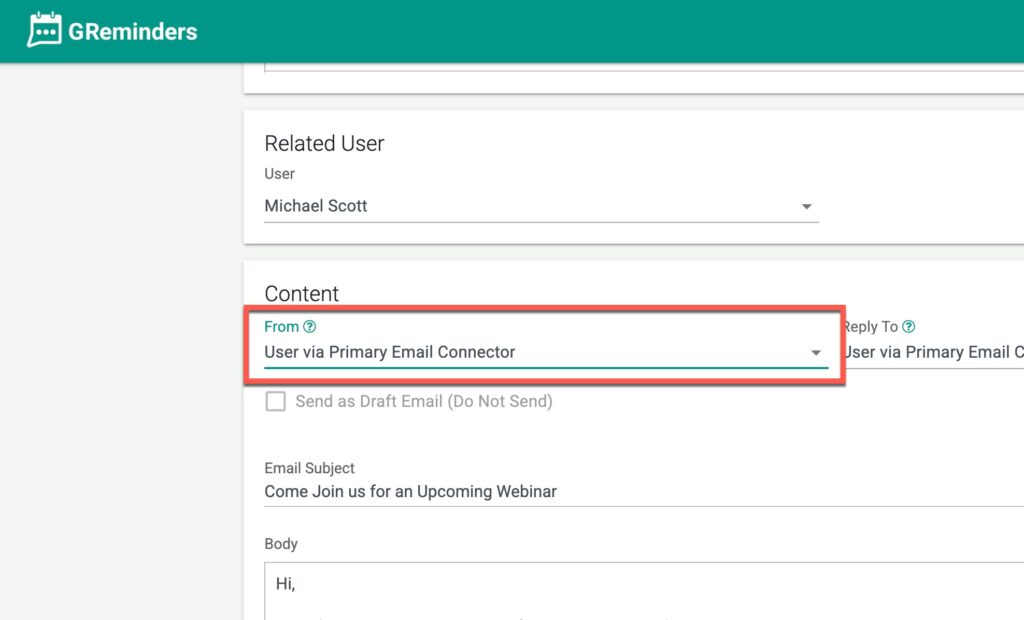The image size is (1024, 620).
Task: Click the help icon beside Reply To
Action: pos(908,327)
